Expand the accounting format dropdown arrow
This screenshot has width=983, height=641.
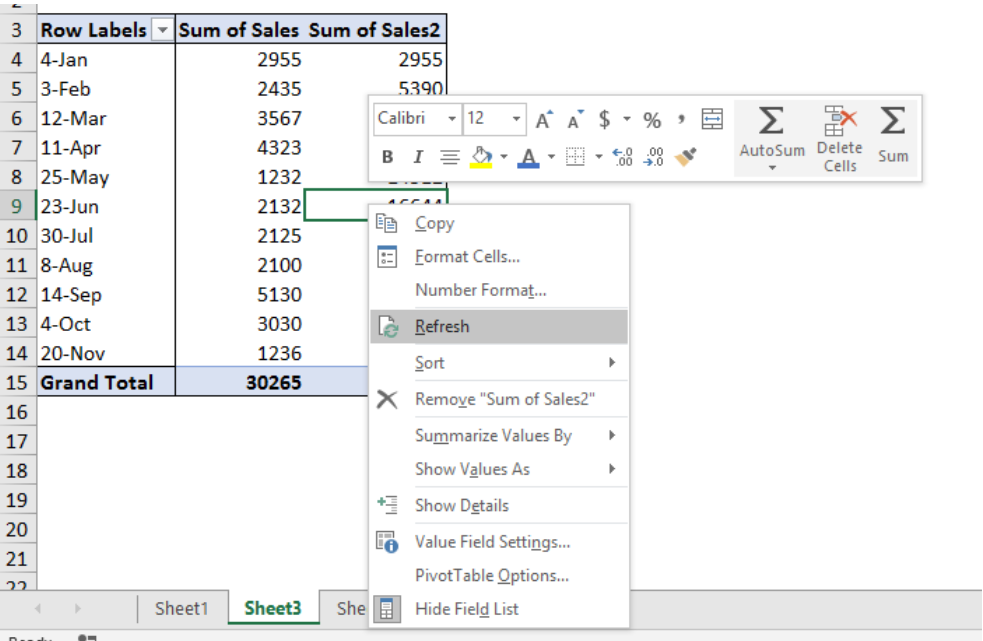pyautogui.click(x=626, y=119)
